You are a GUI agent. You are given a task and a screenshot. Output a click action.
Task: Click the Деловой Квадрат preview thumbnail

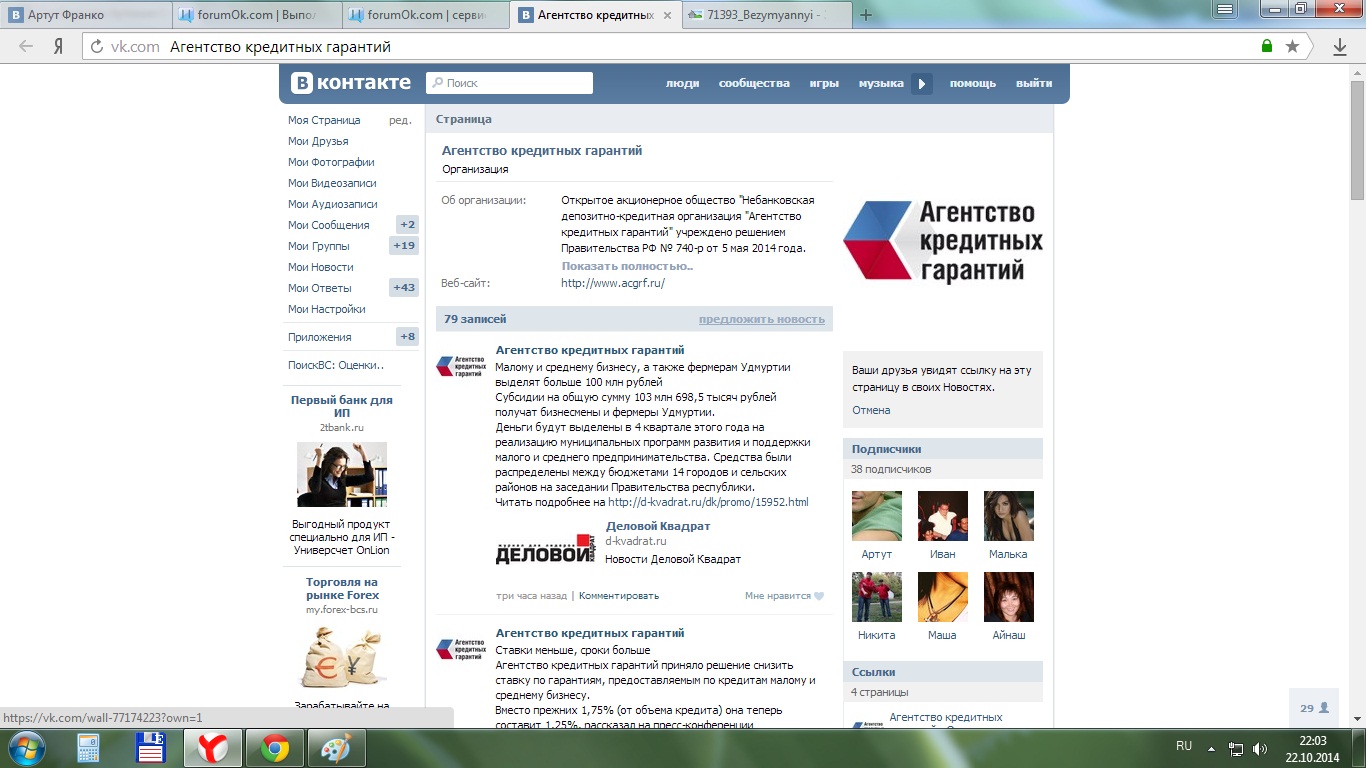[546, 550]
